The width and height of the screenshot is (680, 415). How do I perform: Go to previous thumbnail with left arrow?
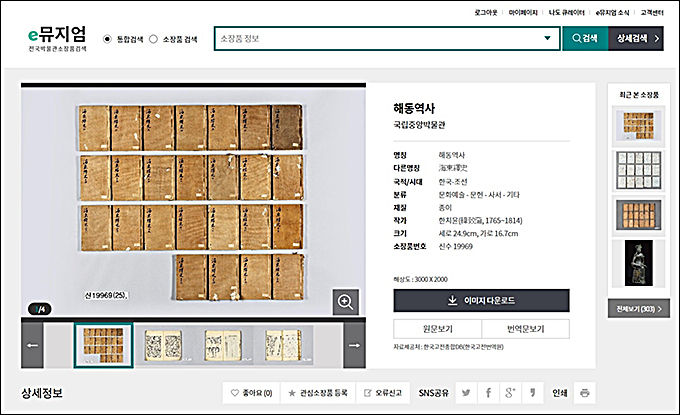[x=33, y=345]
